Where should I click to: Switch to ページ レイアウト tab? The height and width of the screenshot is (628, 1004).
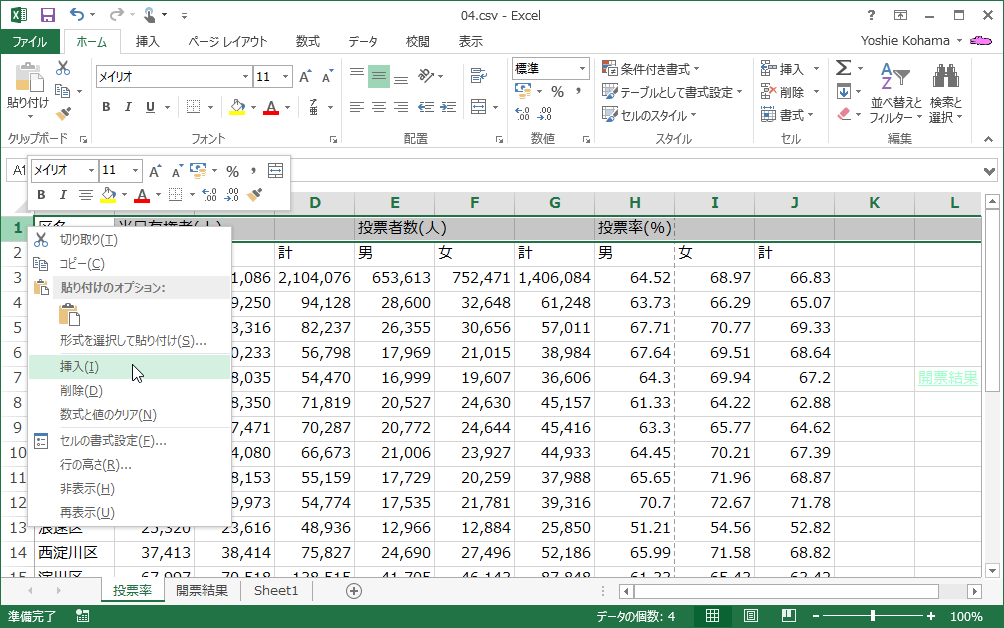pyautogui.click(x=227, y=42)
